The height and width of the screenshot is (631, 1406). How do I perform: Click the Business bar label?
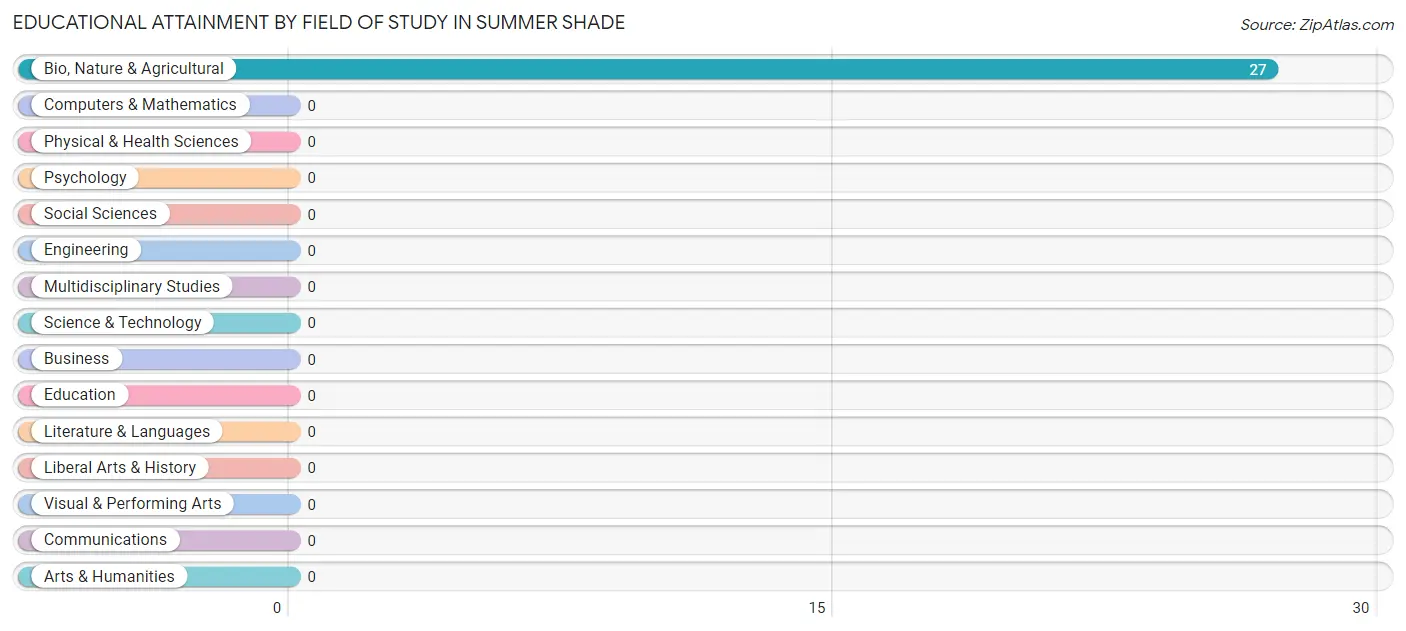[76, 359]
